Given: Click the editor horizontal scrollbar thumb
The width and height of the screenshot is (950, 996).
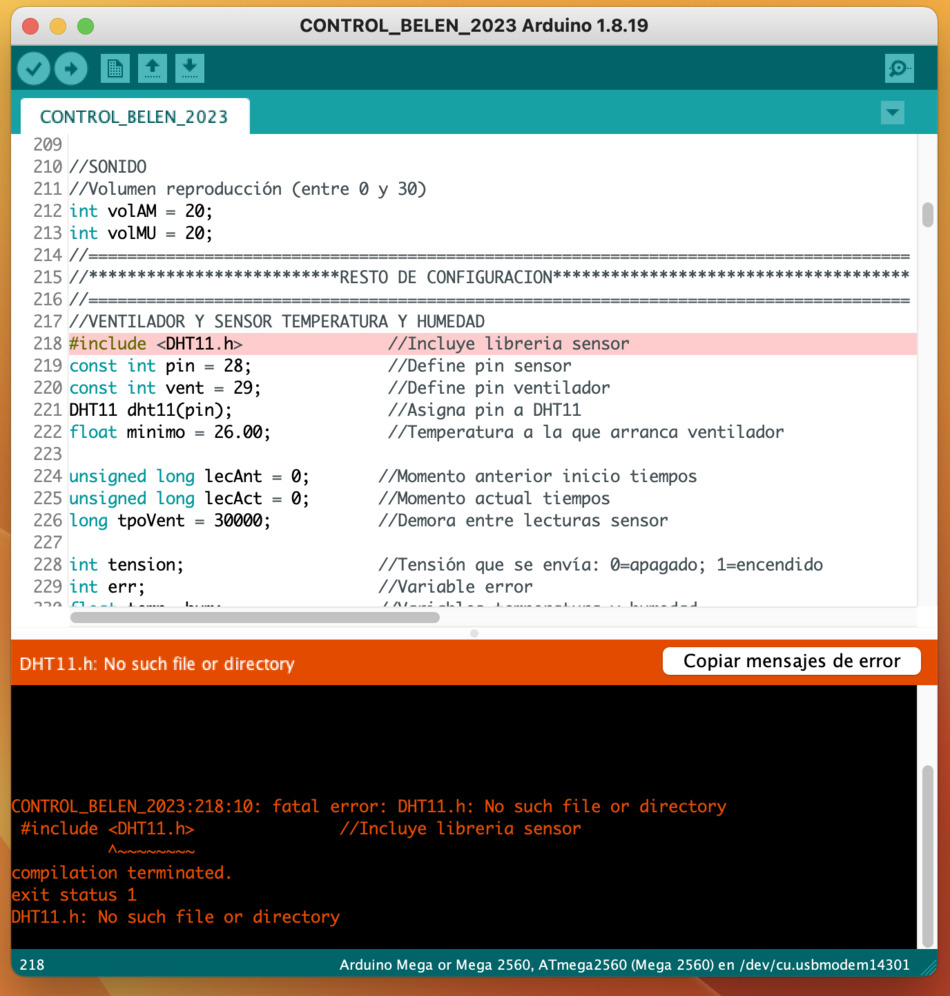Looking at the screenshot, I should [x=255, y=617].
